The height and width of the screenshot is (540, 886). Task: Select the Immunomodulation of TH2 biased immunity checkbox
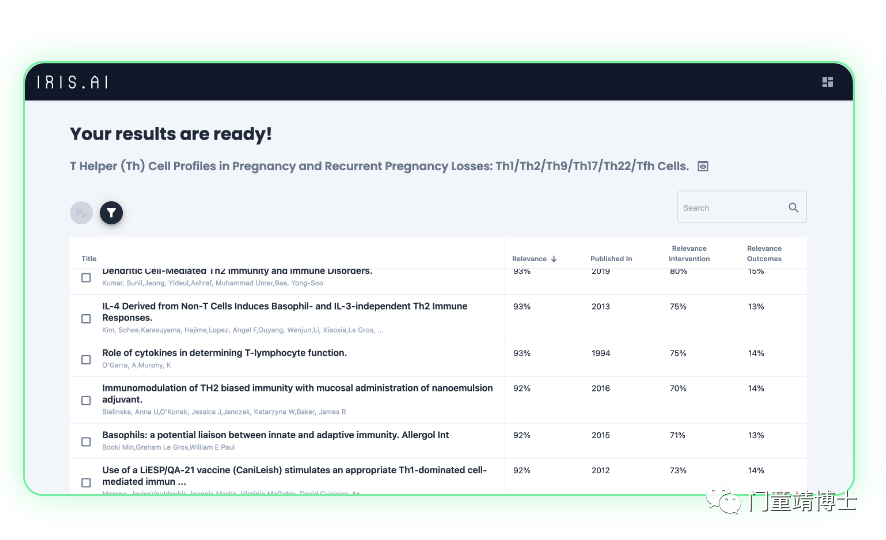coord(86,400)
